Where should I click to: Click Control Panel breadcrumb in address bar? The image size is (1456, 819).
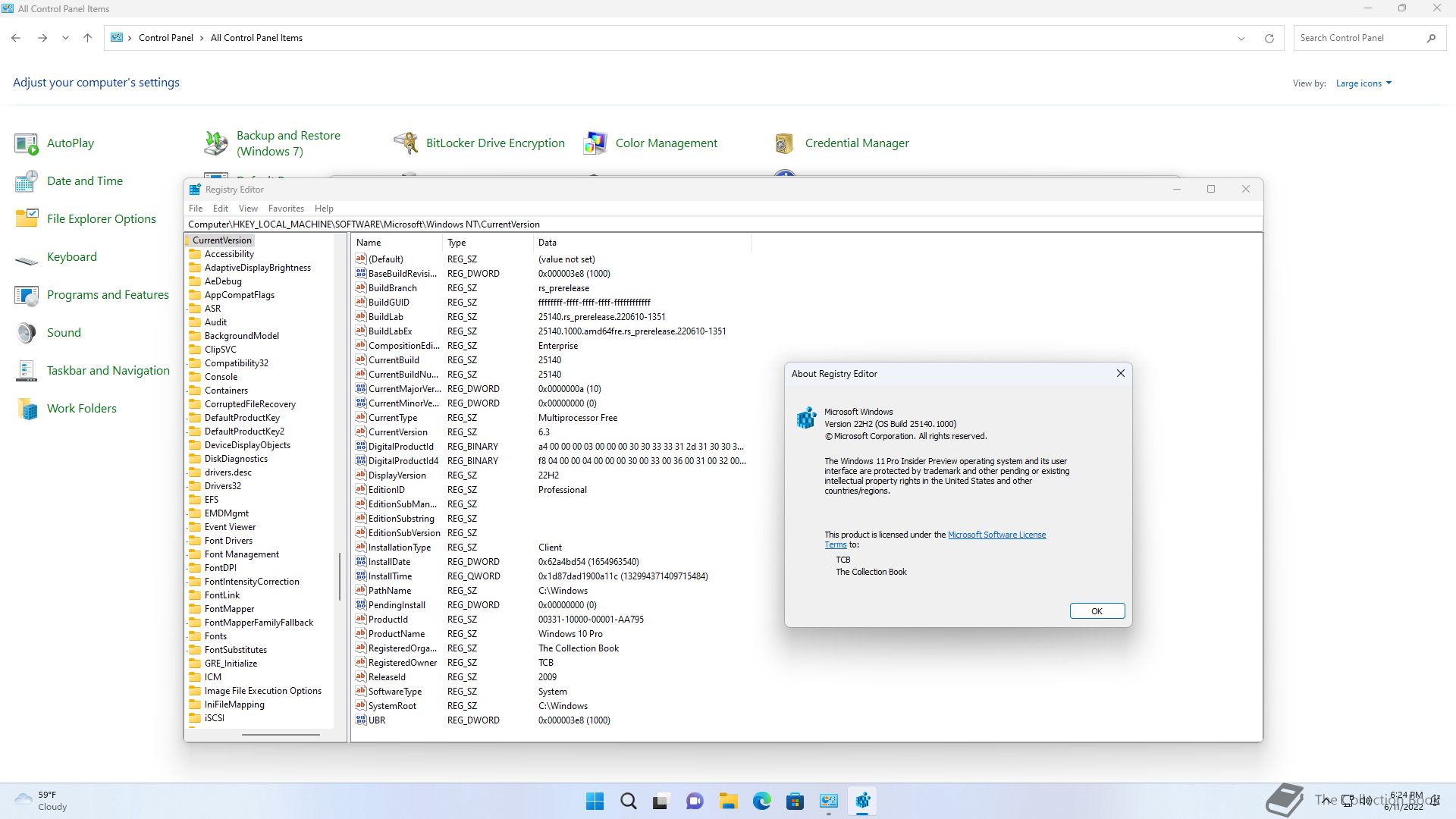(x=166, y=38)
